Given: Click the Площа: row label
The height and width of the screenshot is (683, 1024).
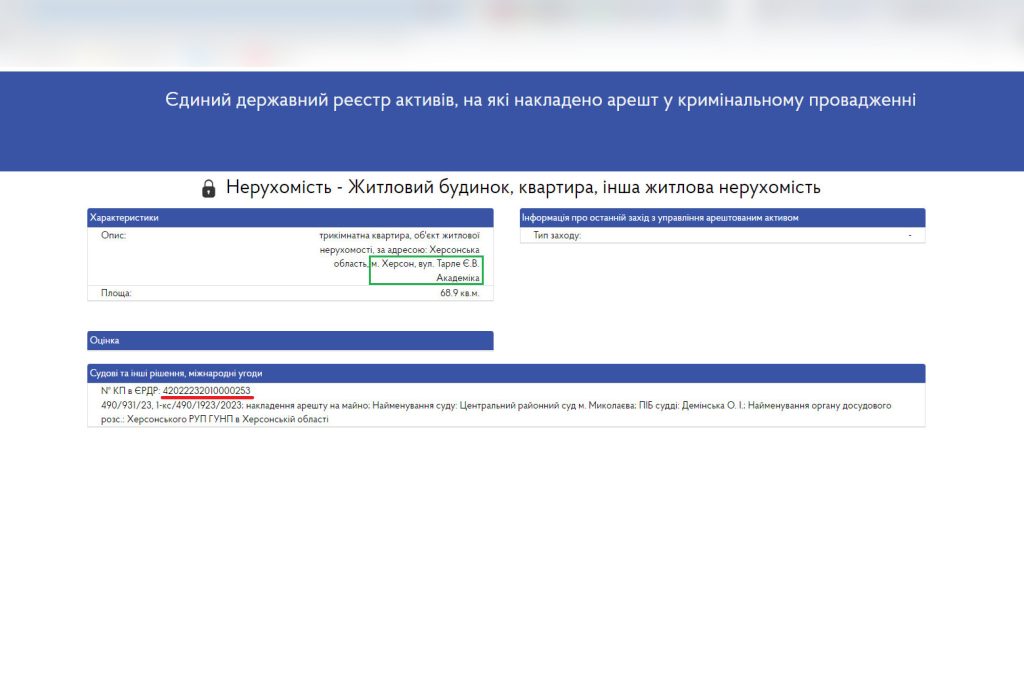Looking at the screenshot, I should pos(116,294).
